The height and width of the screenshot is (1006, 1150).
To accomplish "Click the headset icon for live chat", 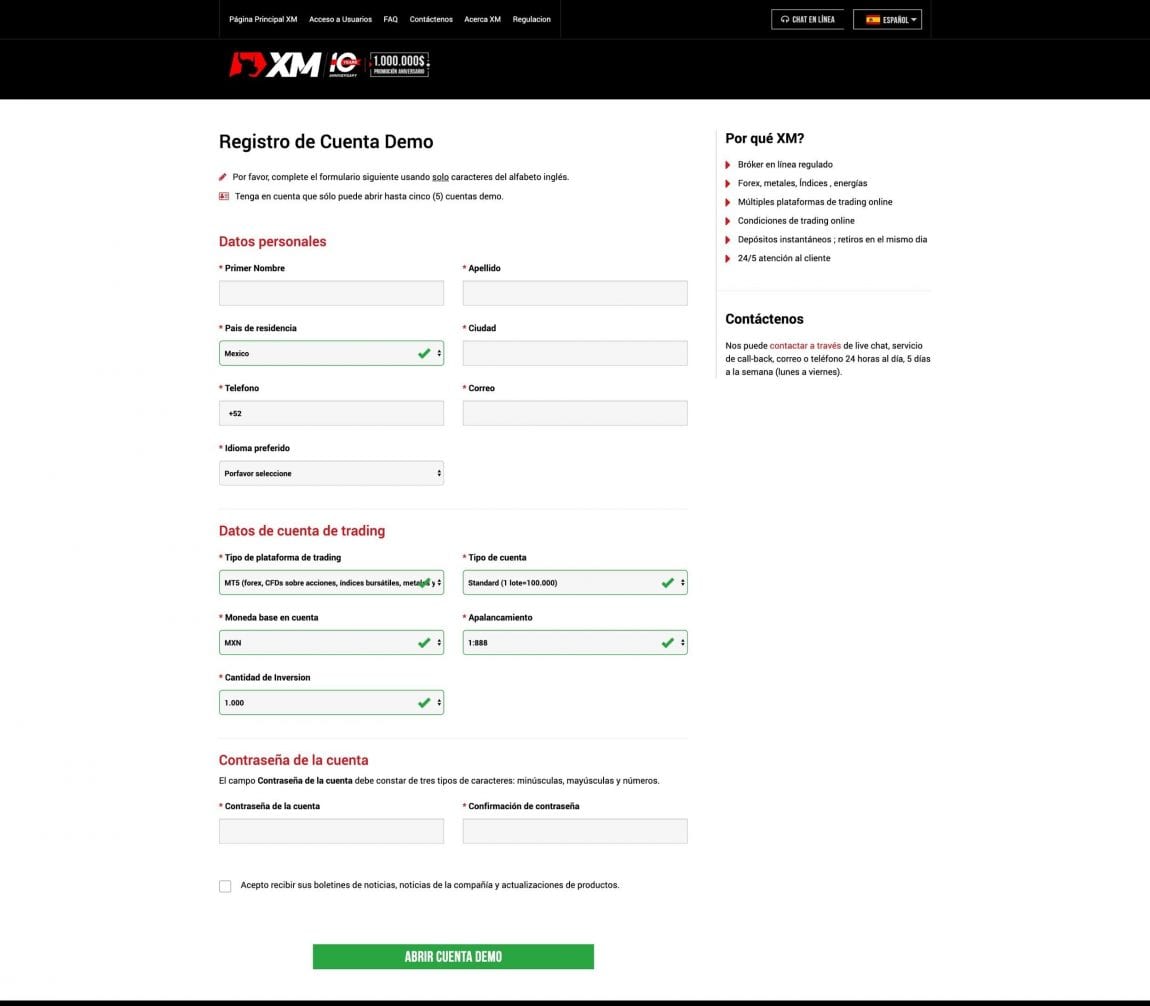I will [x=785, y=19].
